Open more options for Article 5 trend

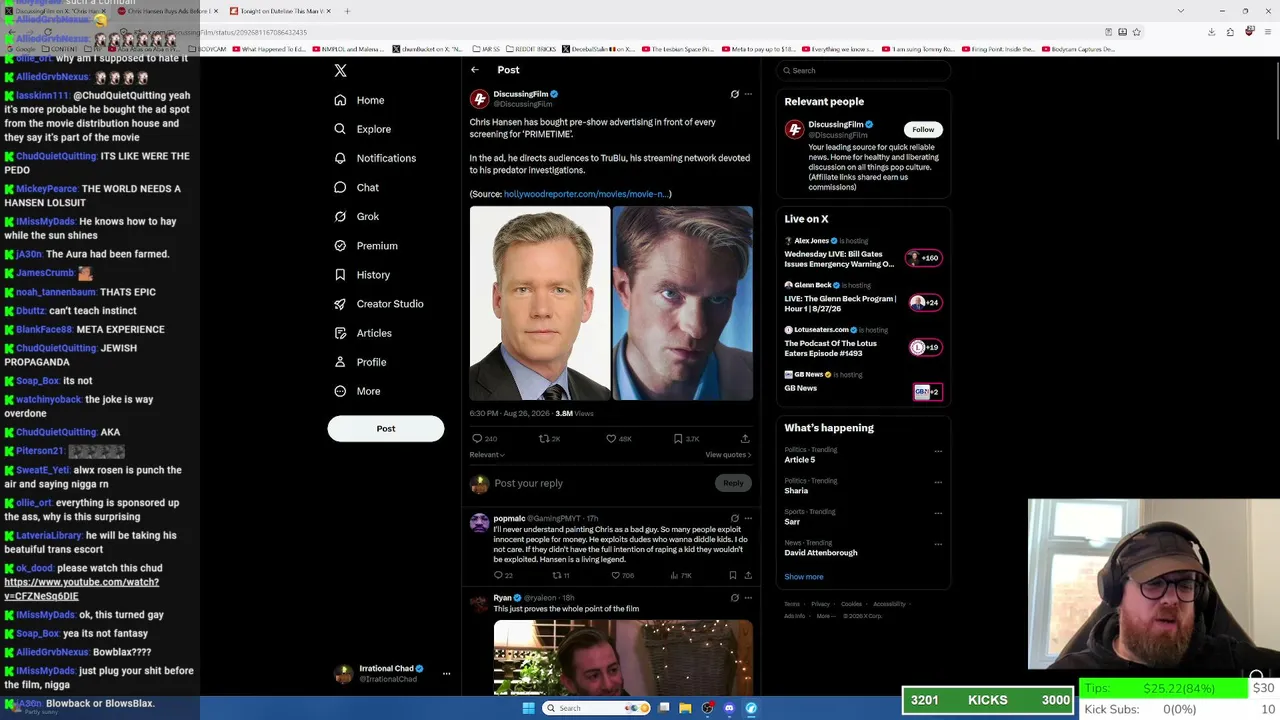[938, 451]
